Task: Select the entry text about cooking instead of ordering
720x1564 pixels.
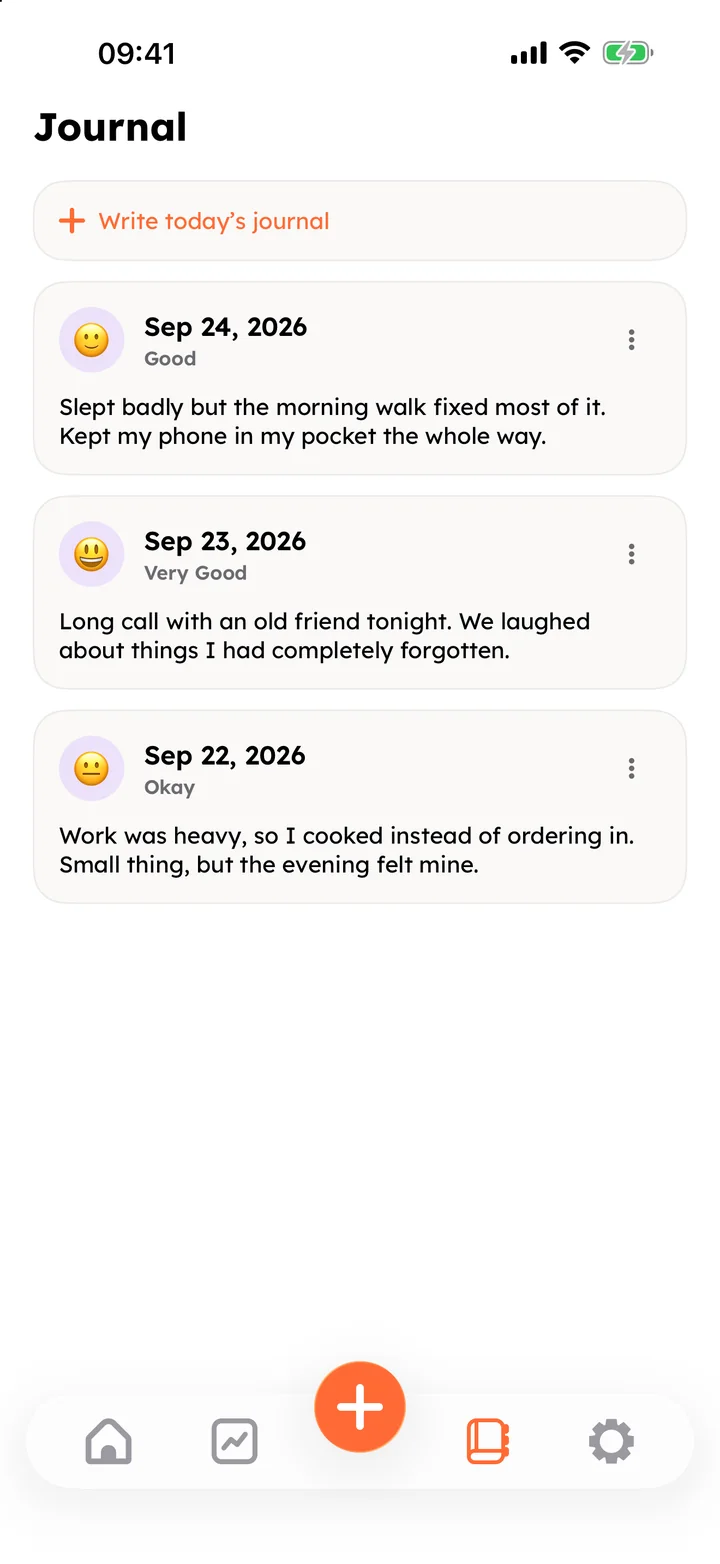Action: coord(347,850)
